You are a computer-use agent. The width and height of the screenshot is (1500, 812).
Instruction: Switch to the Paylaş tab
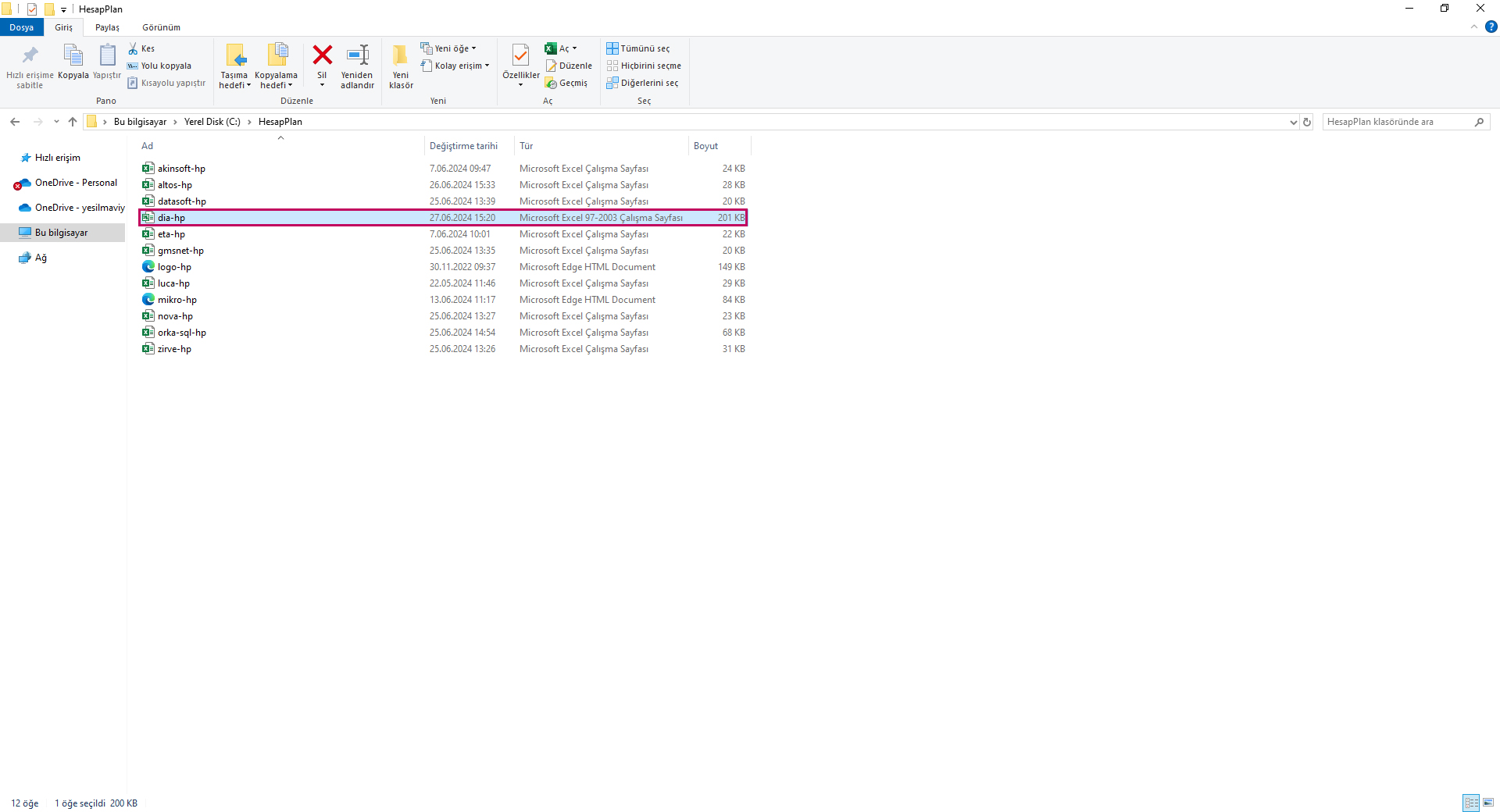(x=107, y=27)
